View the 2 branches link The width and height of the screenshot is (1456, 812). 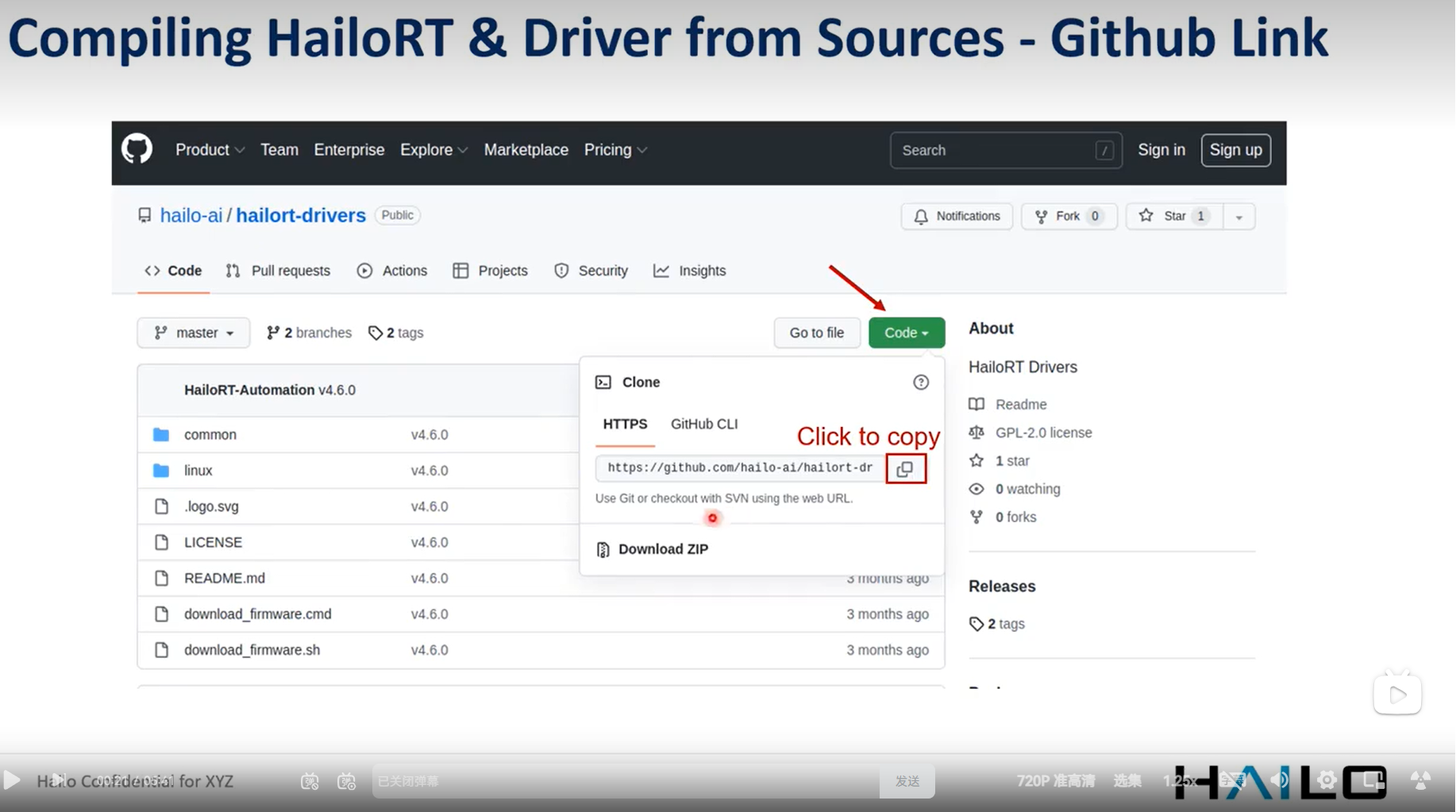point(309,333)
